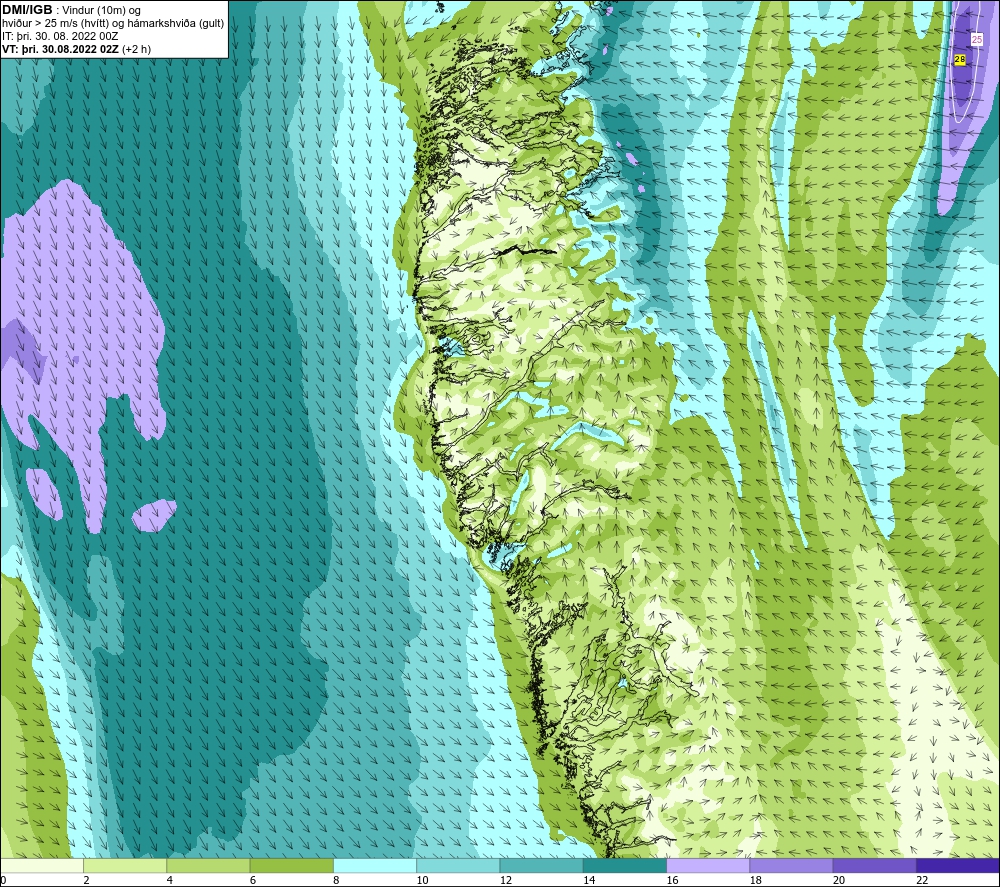Click legend tick value 20
This screenshot has height=887, width=1000.
(x=839, y=880)
